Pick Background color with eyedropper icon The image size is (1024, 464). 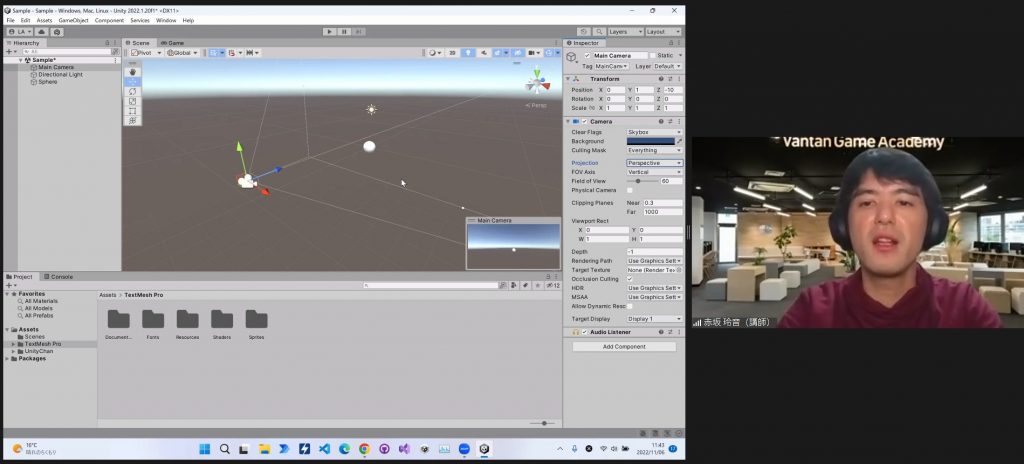tap(679, 141)
